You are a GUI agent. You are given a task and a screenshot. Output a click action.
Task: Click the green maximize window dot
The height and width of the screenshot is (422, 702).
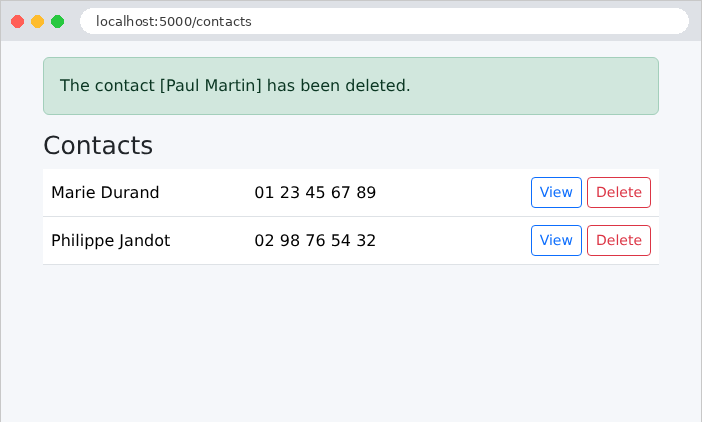click(57, 21)
